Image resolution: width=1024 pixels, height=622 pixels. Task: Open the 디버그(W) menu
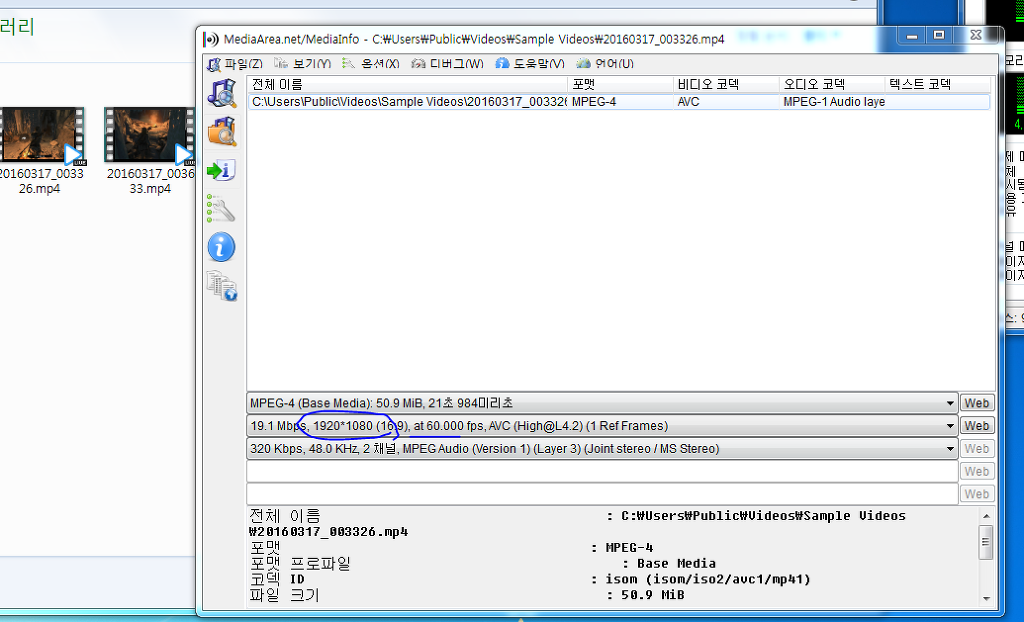click(x=448, y=63)
